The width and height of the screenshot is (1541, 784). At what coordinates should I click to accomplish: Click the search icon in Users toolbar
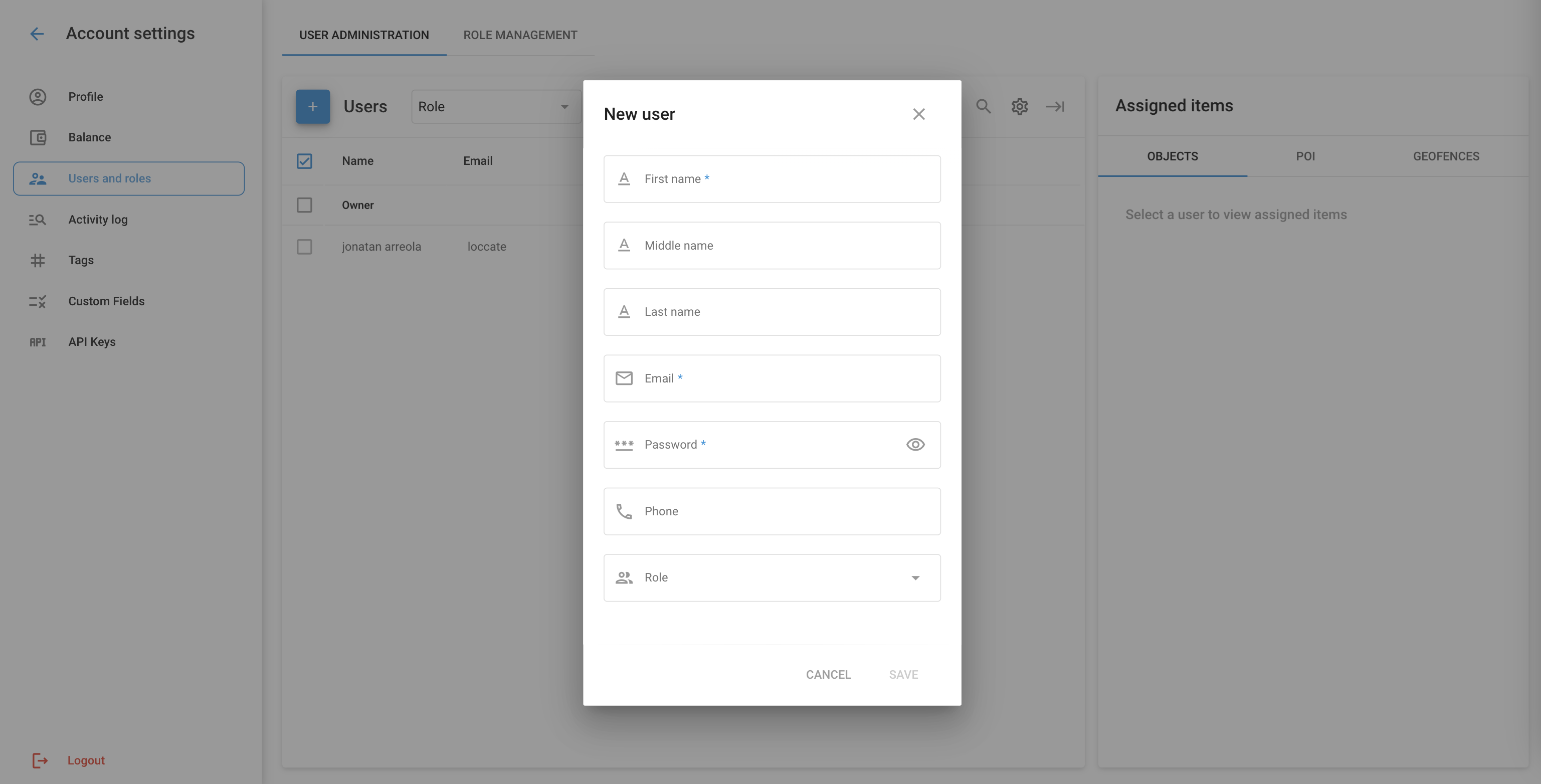click(983, 106)
